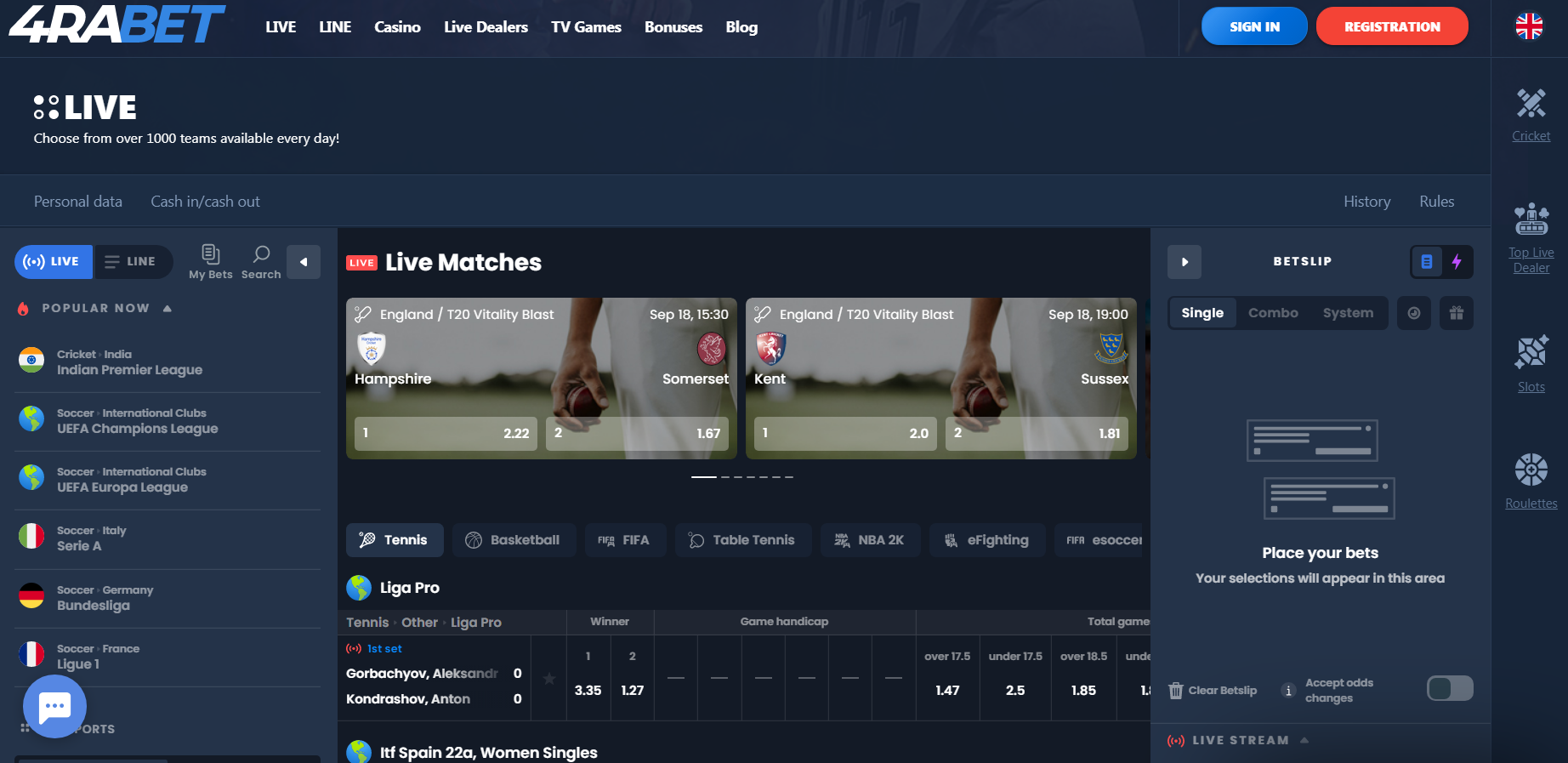Screen dimensions: 1568x763
Task: Open Indian Premier League in sidebar
Action: point(168,363)
